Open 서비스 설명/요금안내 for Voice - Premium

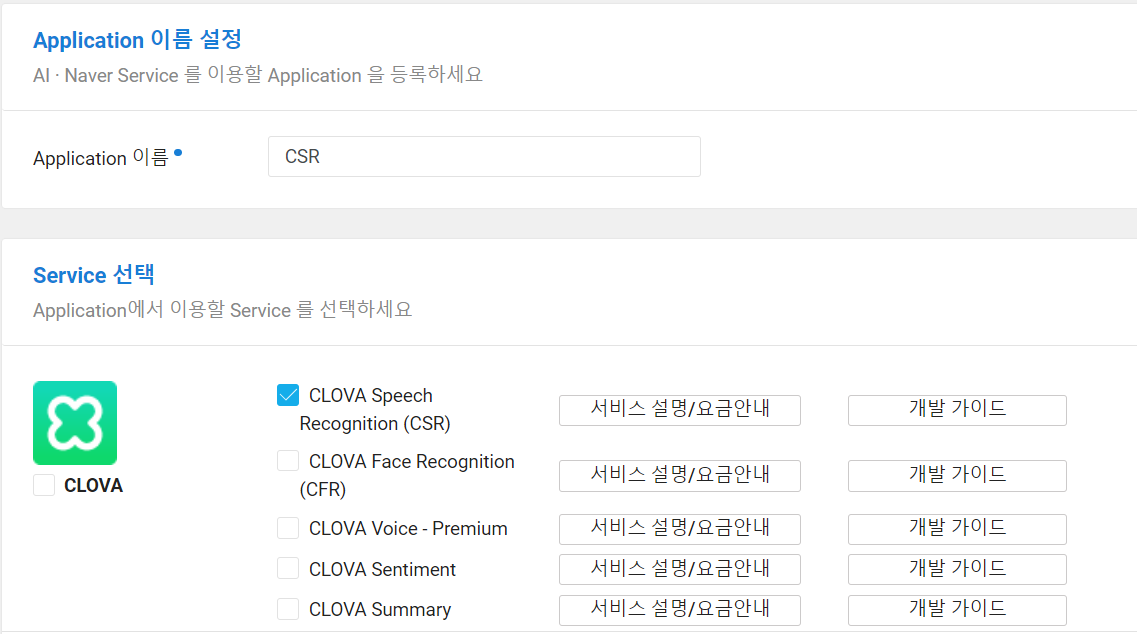[x=679, y=529]
